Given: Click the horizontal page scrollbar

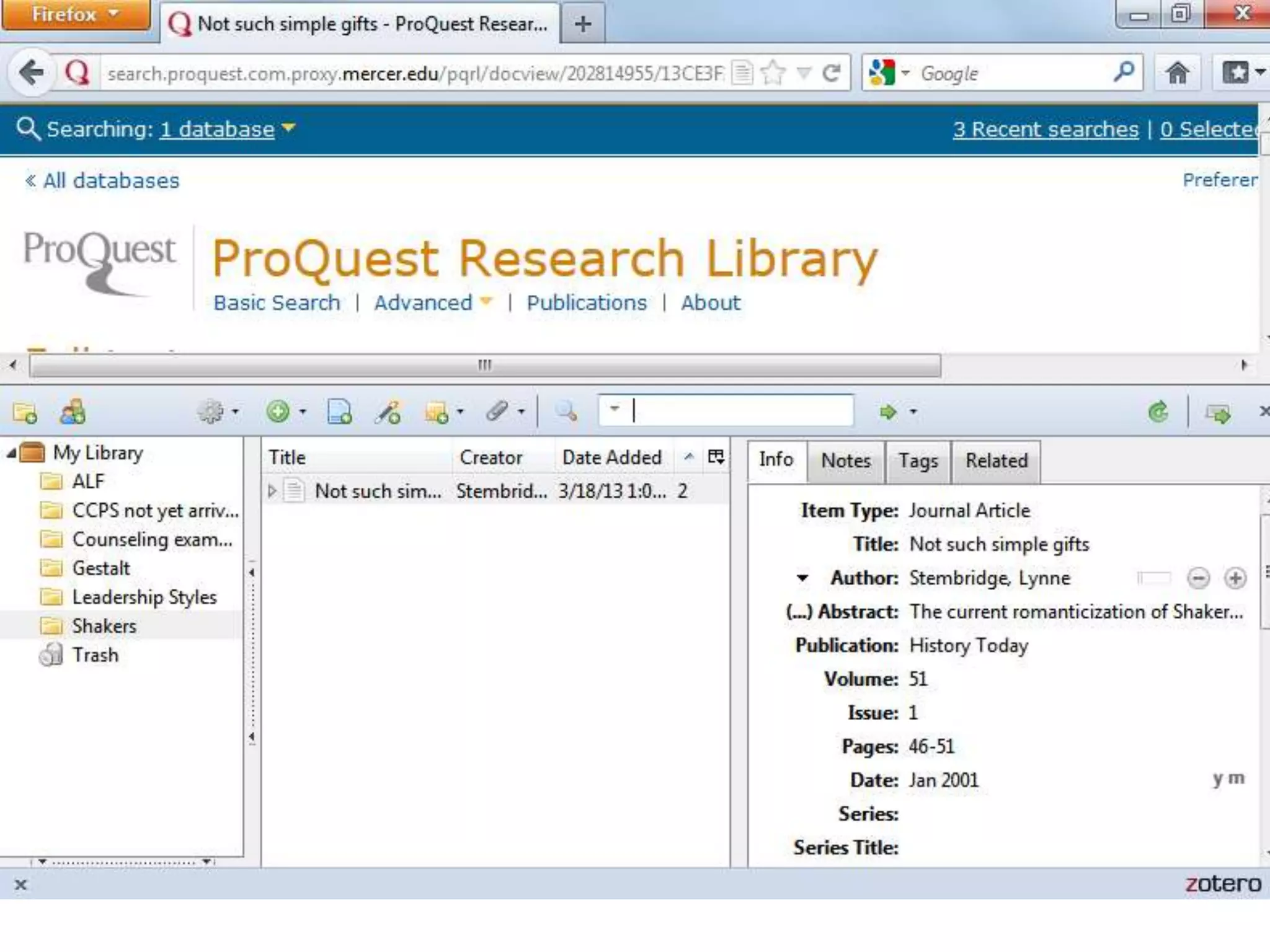Looking at the screenshot, I should 484,365.
